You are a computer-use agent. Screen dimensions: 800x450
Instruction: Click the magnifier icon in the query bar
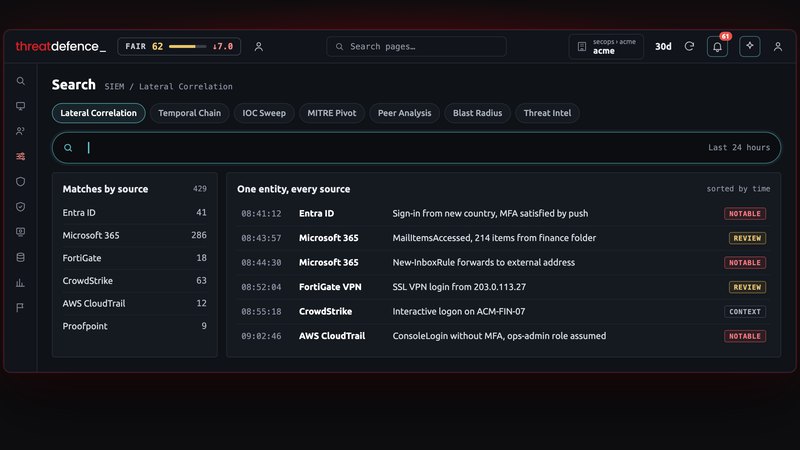click(68, 148)
